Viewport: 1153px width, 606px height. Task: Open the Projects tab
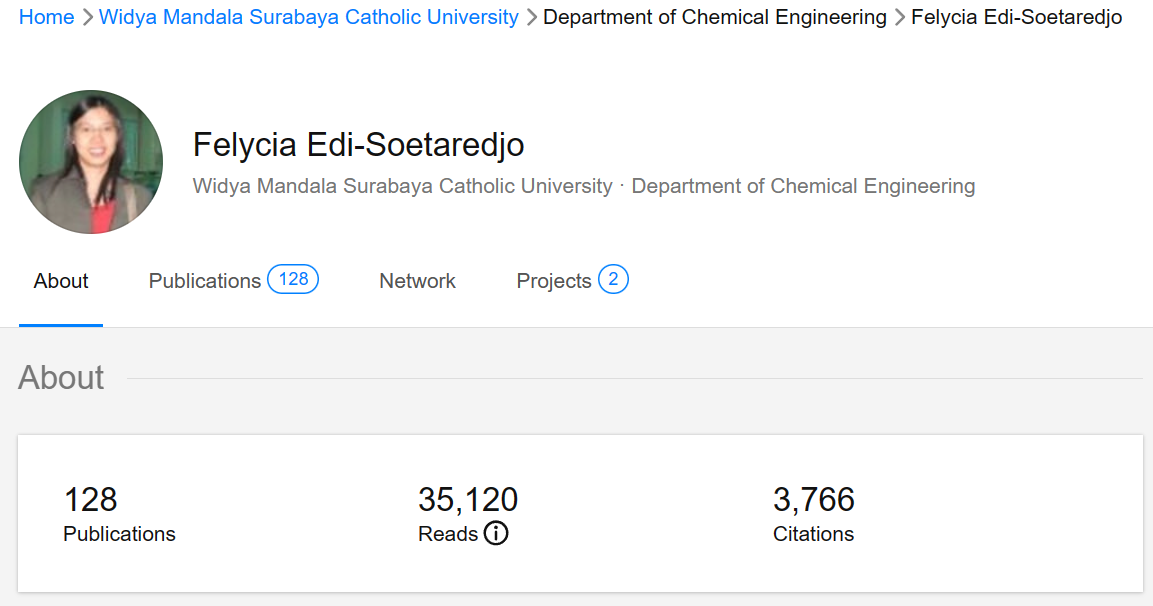click(554, 281)
